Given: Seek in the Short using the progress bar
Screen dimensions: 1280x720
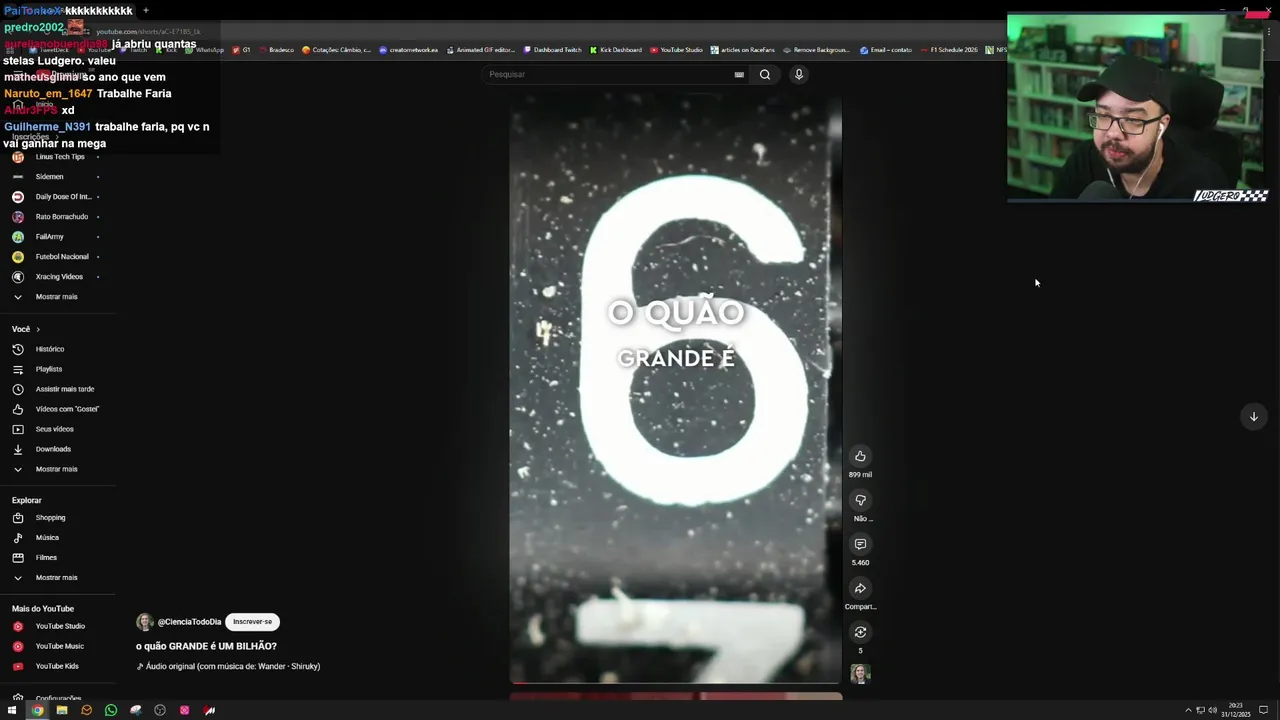Looking at the screenshot, I should [x=675, y=683].
